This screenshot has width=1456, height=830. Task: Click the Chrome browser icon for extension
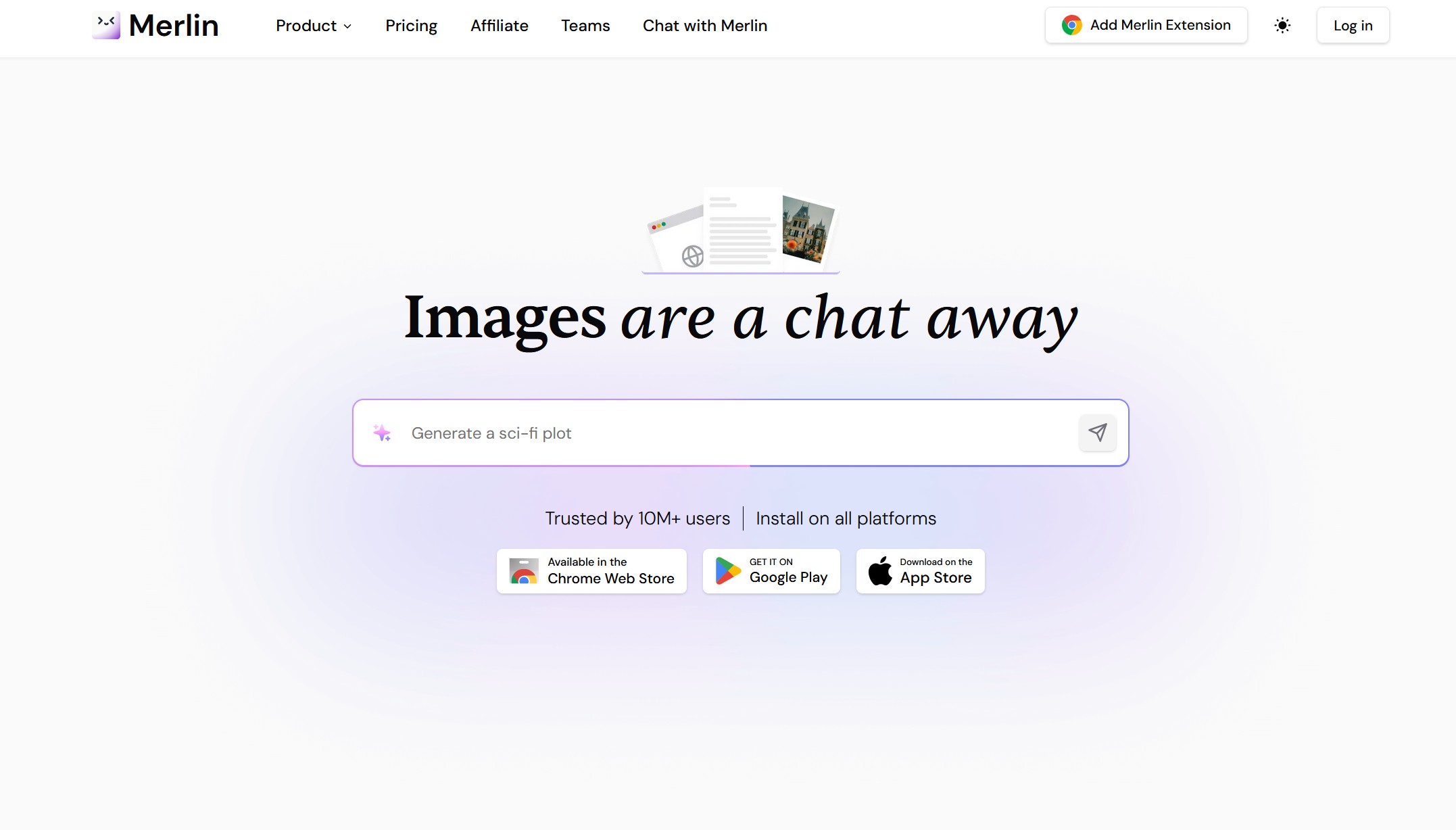pyautogui.click(x=1070, y=25)
